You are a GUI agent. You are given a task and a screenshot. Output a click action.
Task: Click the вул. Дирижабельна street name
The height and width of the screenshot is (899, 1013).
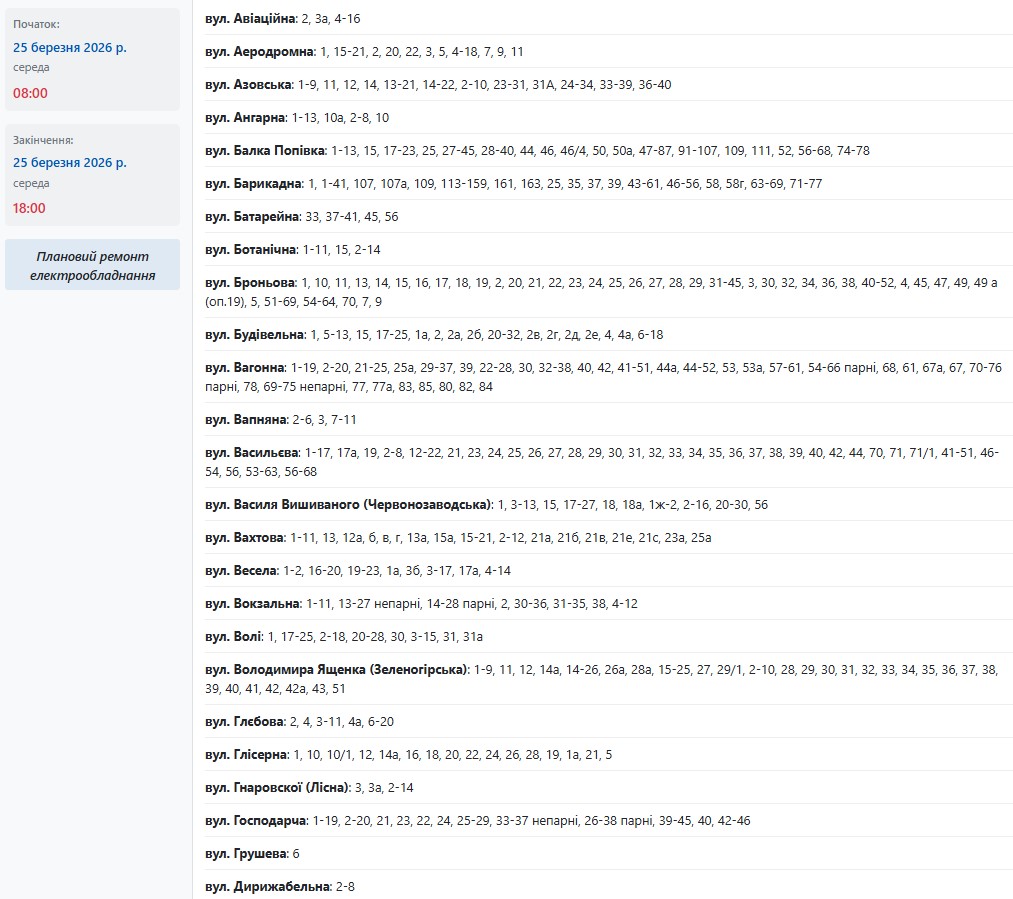click(x=267, y=886)
